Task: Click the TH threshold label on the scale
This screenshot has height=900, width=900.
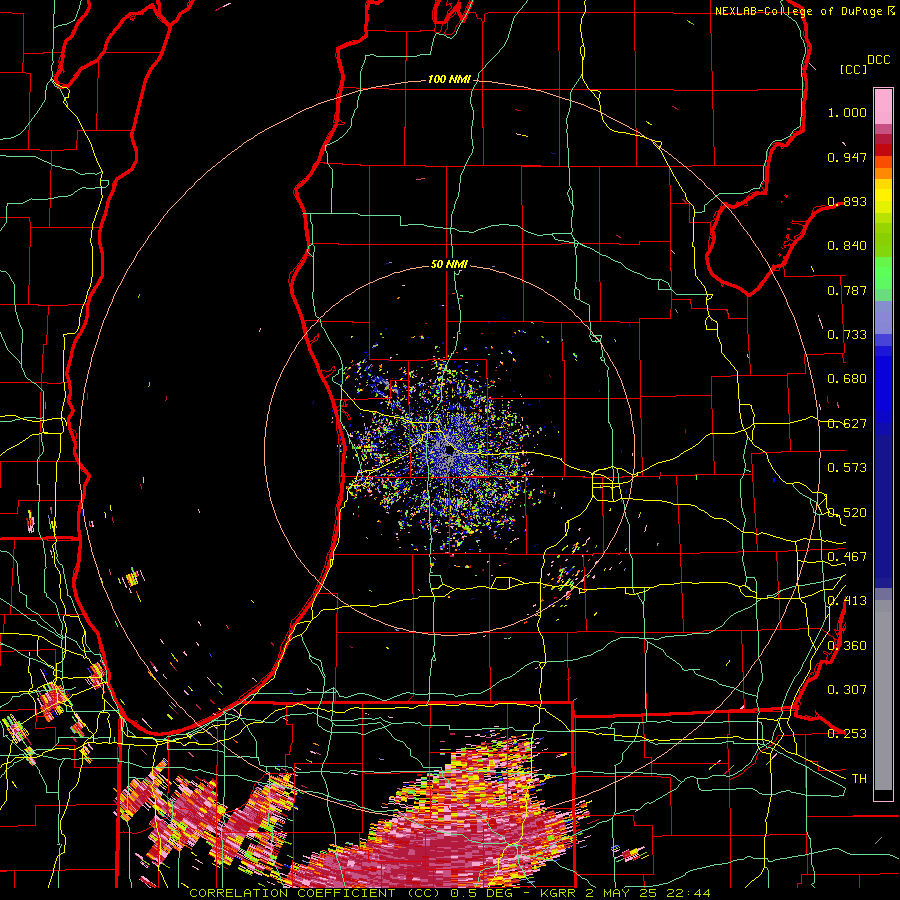Action: [859, 779]
